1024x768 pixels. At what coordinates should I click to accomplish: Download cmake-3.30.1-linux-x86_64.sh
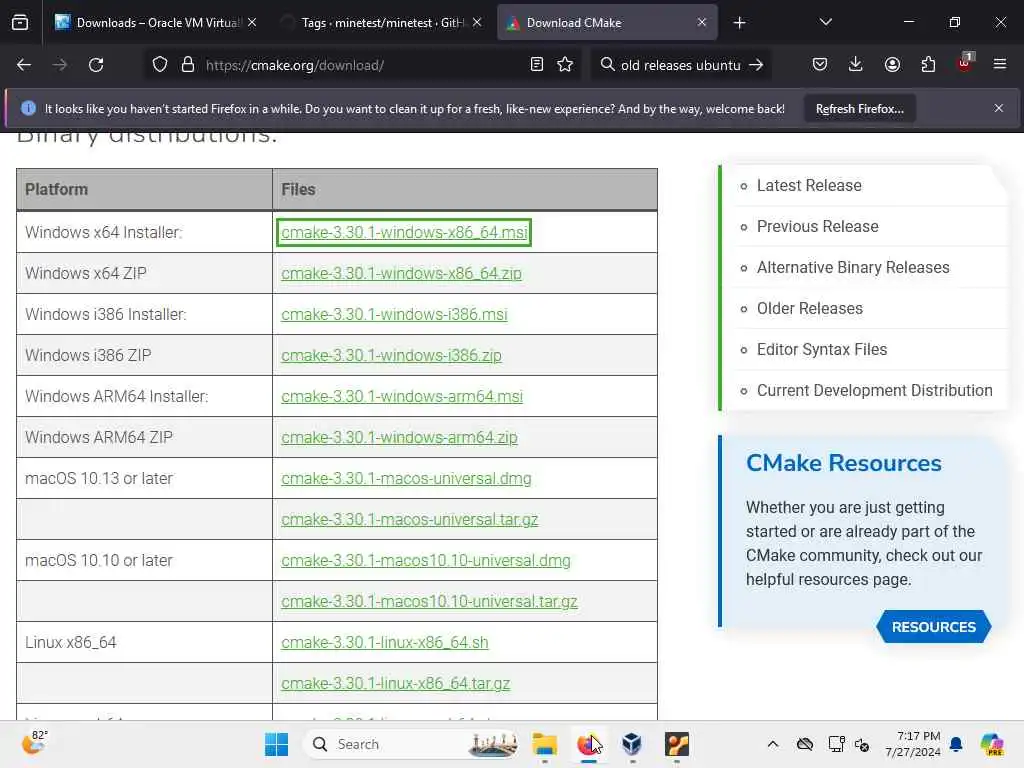tap(385, 643)
